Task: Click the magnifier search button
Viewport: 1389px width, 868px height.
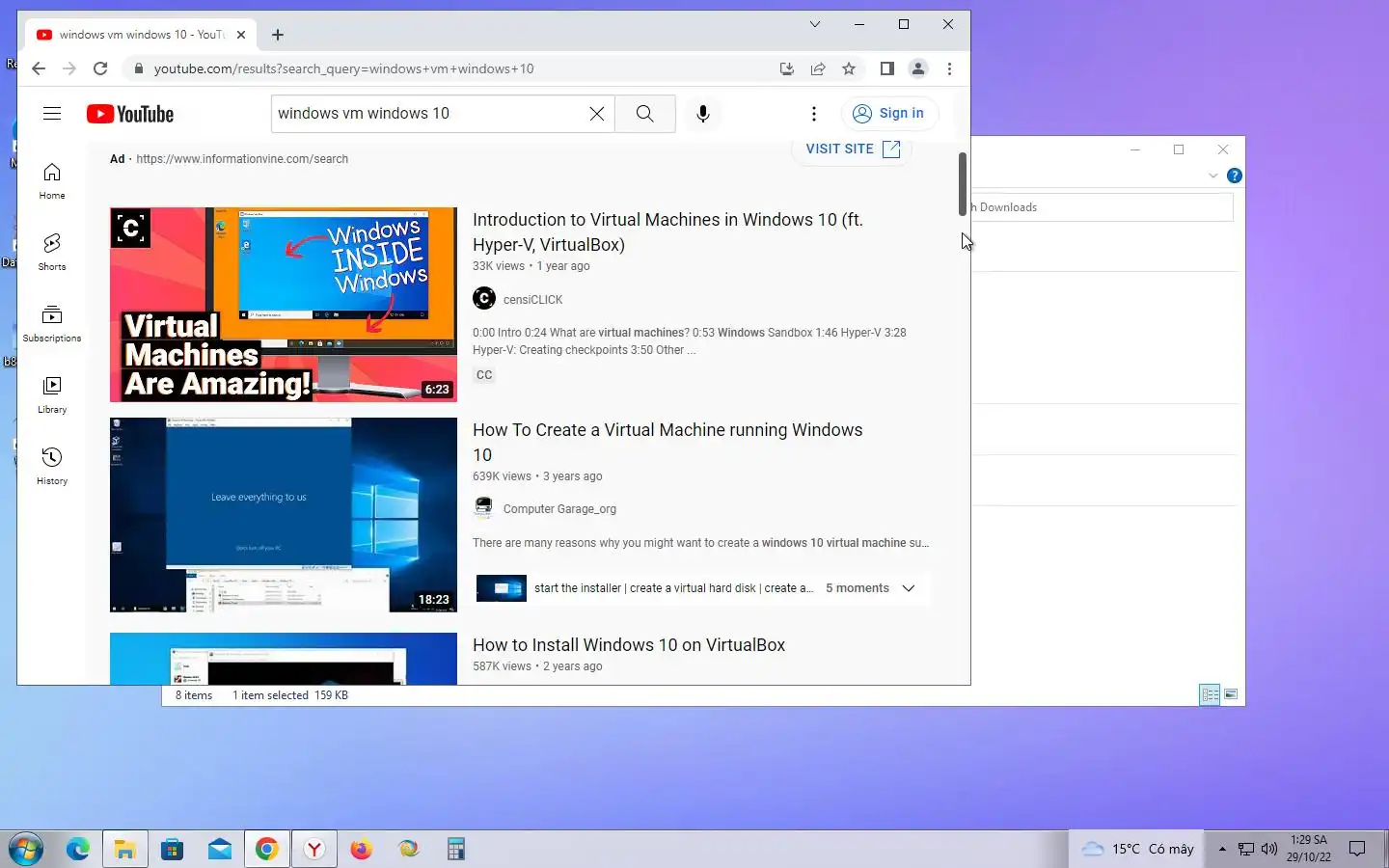Action: pos(645,114)
